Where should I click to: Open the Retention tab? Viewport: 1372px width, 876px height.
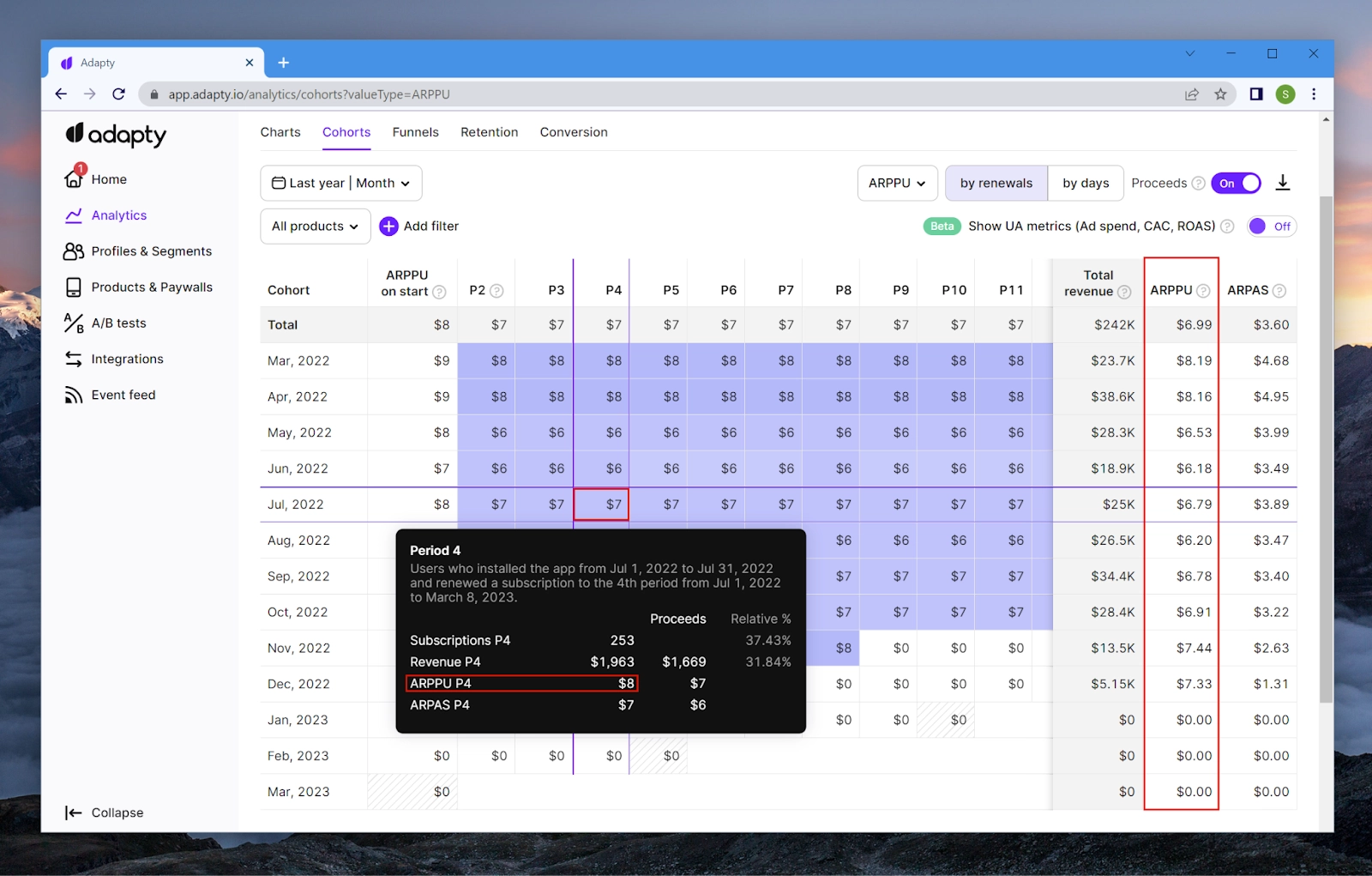coord(489,132)
